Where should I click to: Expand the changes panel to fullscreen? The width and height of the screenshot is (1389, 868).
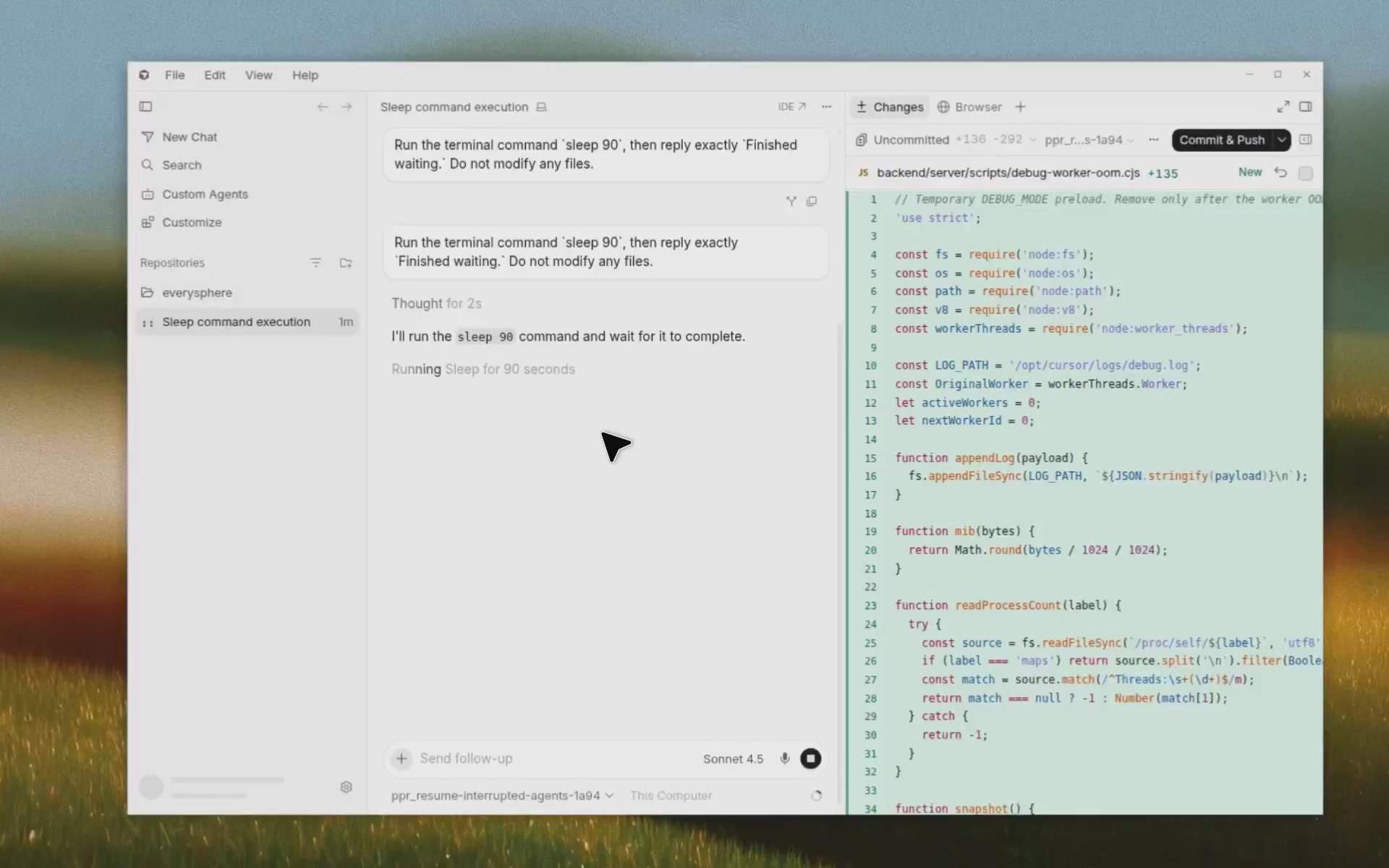(1283, 106)
